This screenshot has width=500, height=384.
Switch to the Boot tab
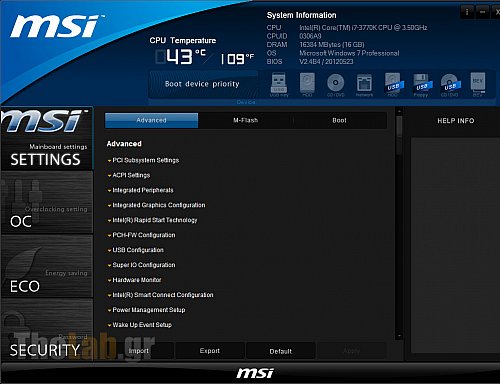pos(339,120)
